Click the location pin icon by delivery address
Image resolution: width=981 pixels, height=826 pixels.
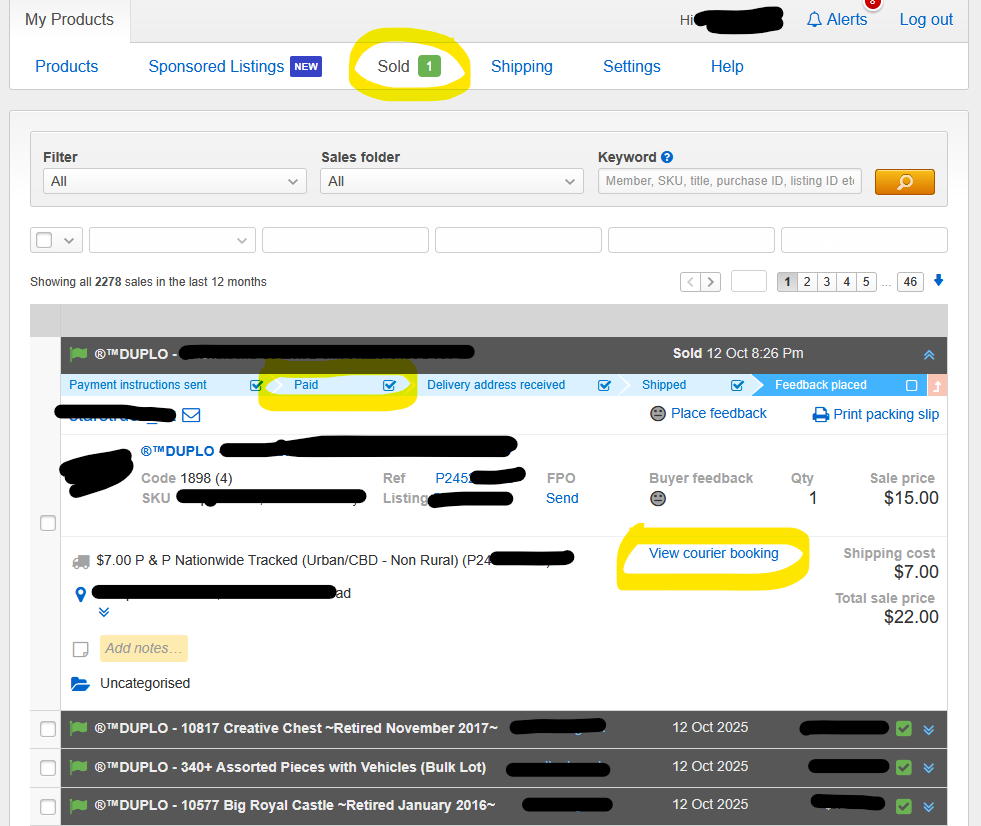pos(81,595)
